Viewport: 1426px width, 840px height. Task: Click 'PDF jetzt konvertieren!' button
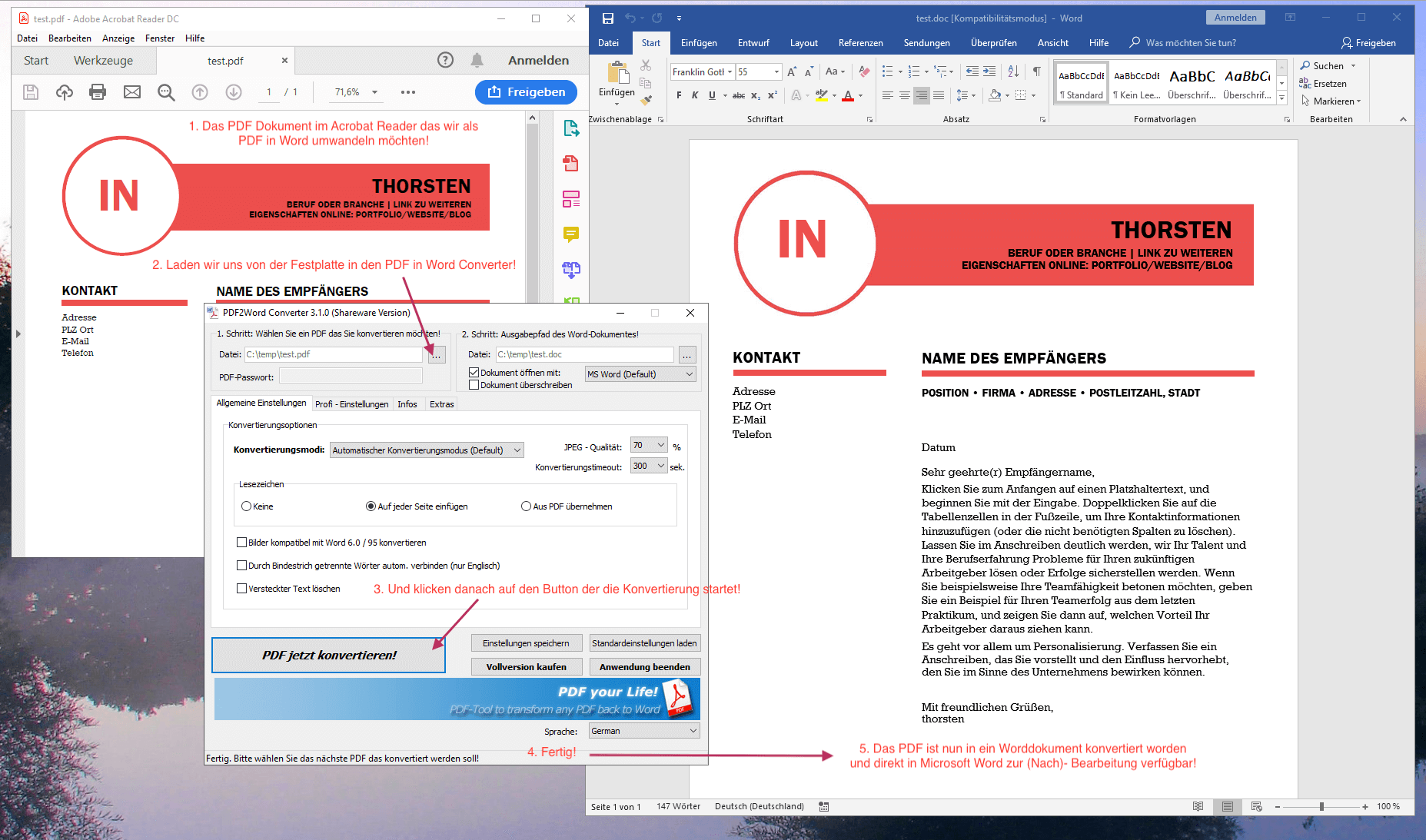[329, 655]
